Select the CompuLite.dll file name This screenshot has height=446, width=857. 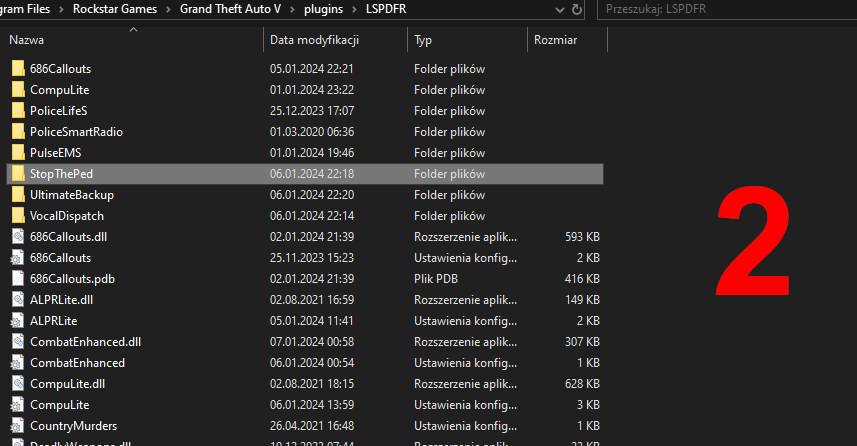67,384
